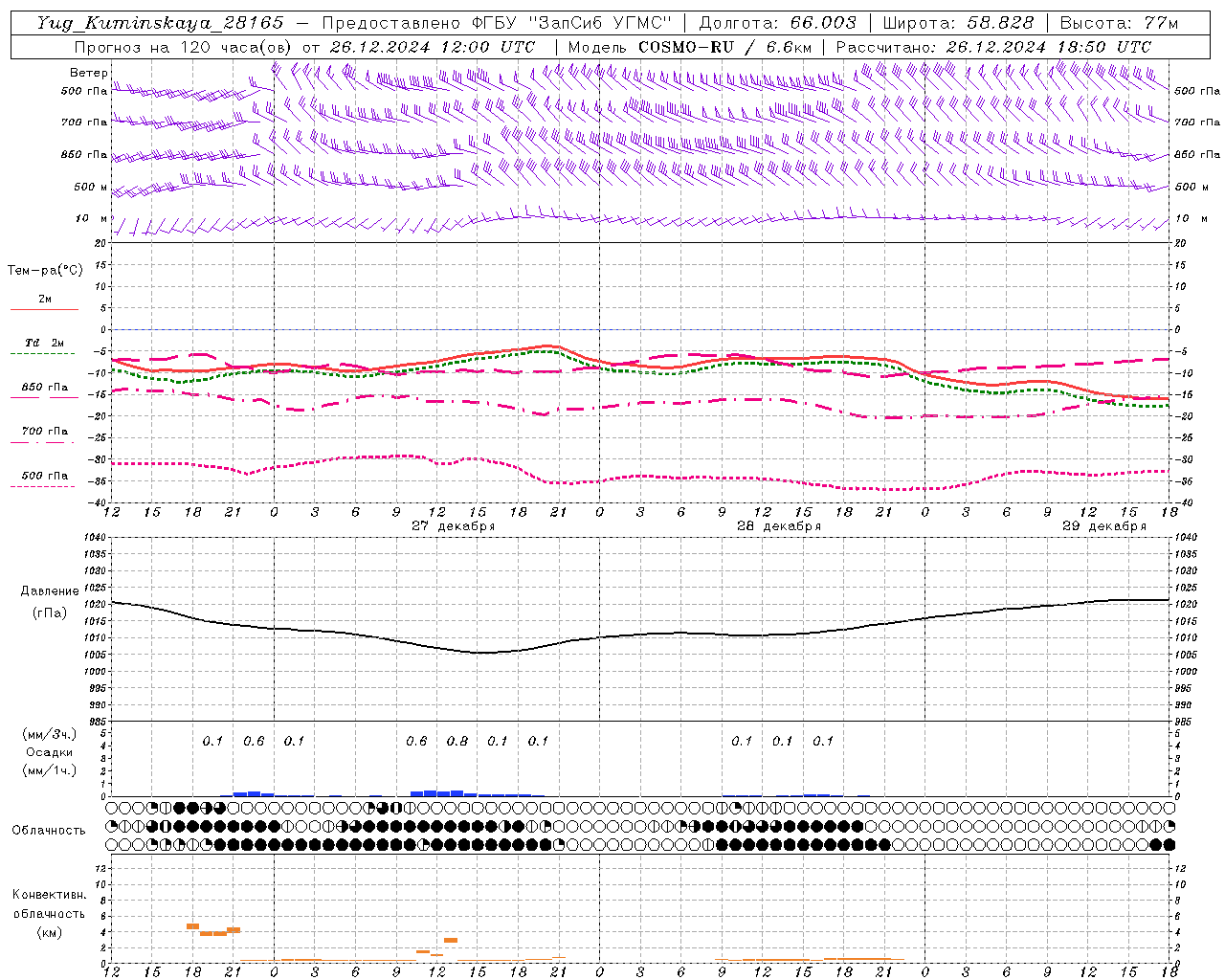This screenshot has height=980, width=1225.
Task: Click the 29 декабря date label
Action: (1103, 526)
